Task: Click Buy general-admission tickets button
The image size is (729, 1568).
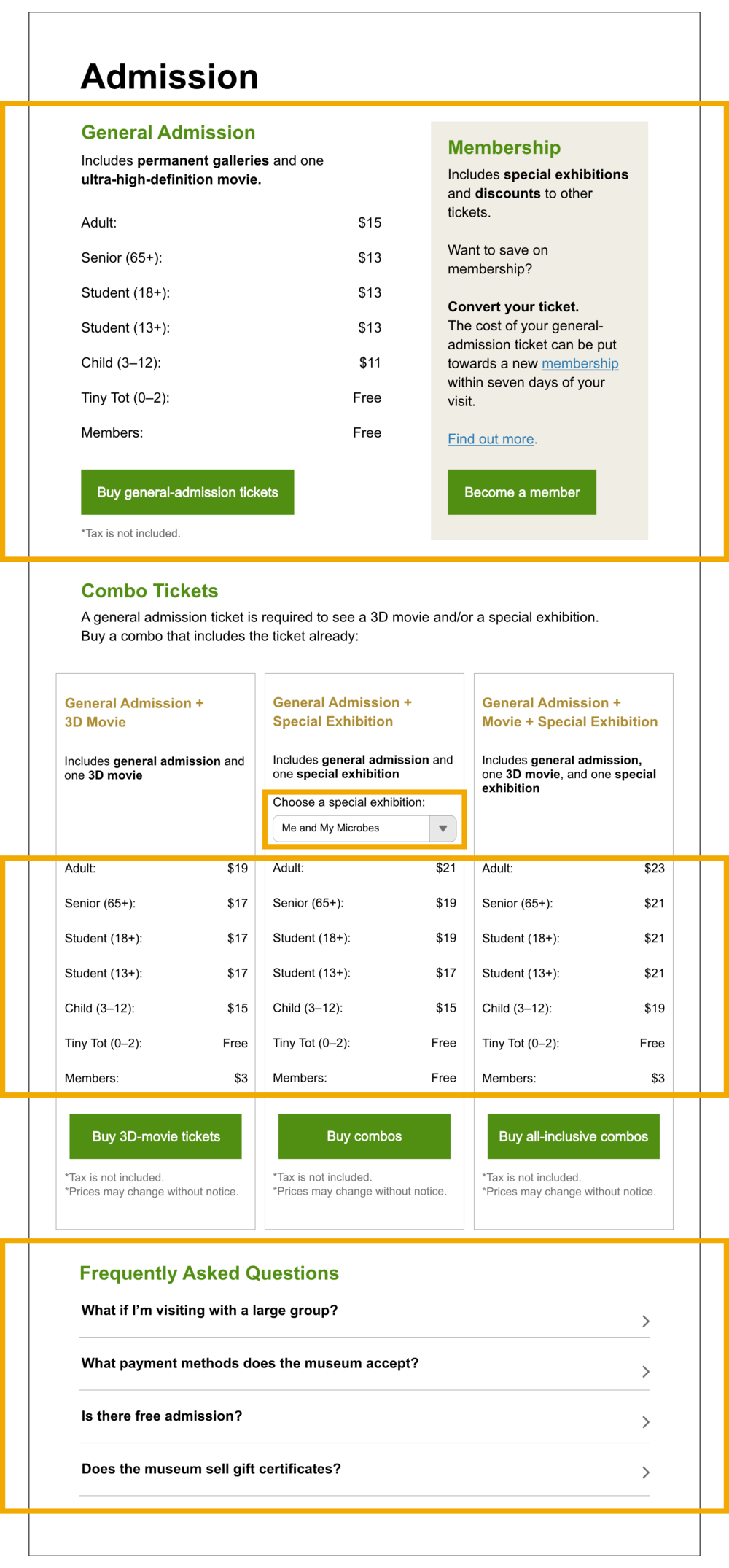Action: click(187, 492)
